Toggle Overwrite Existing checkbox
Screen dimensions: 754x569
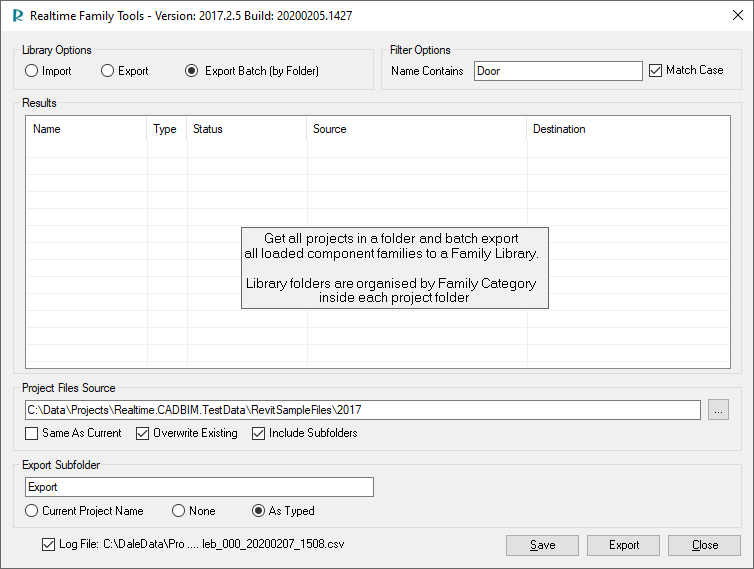[x=142, y=433]
